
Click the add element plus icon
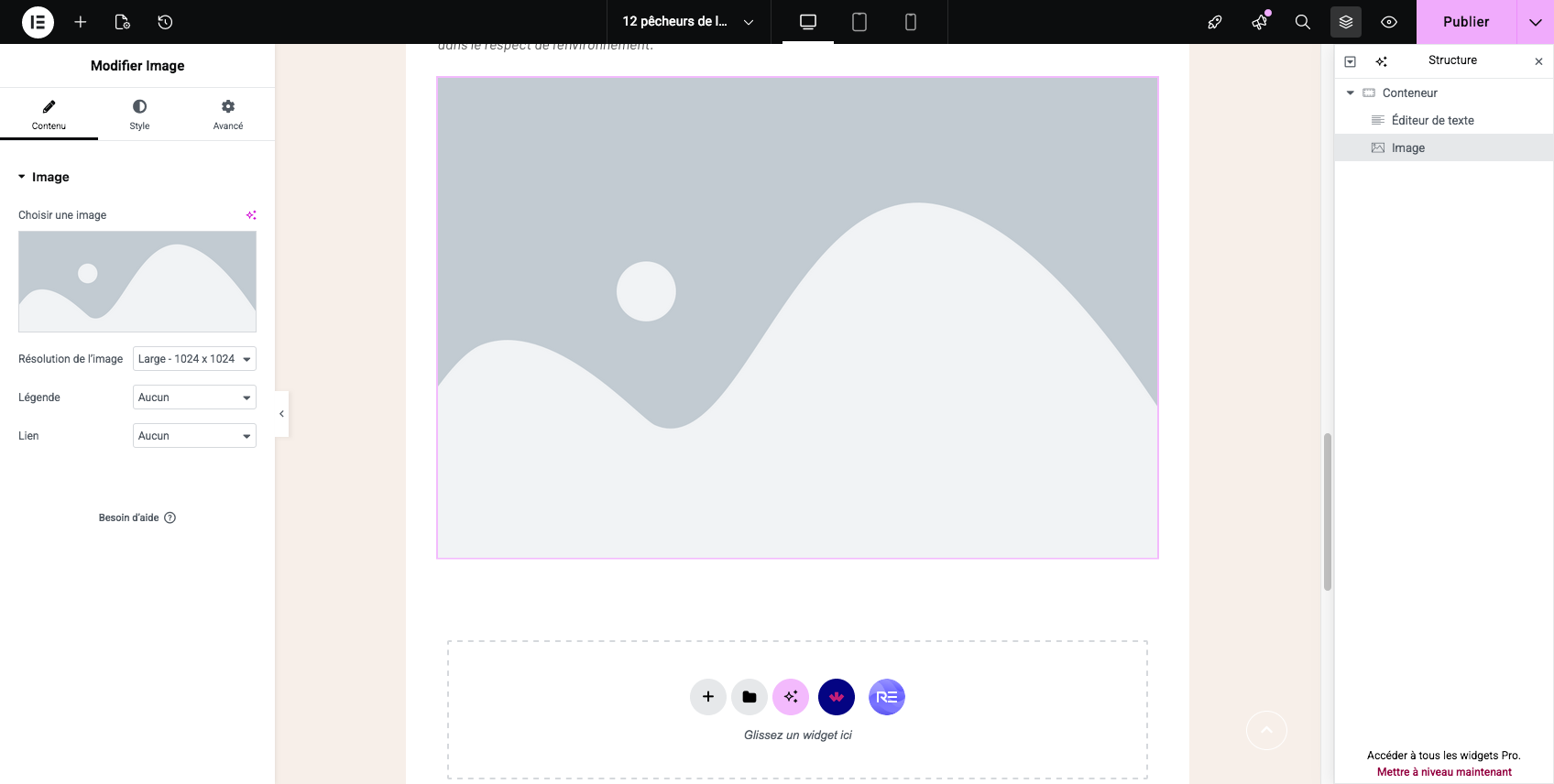coord(81,22)
